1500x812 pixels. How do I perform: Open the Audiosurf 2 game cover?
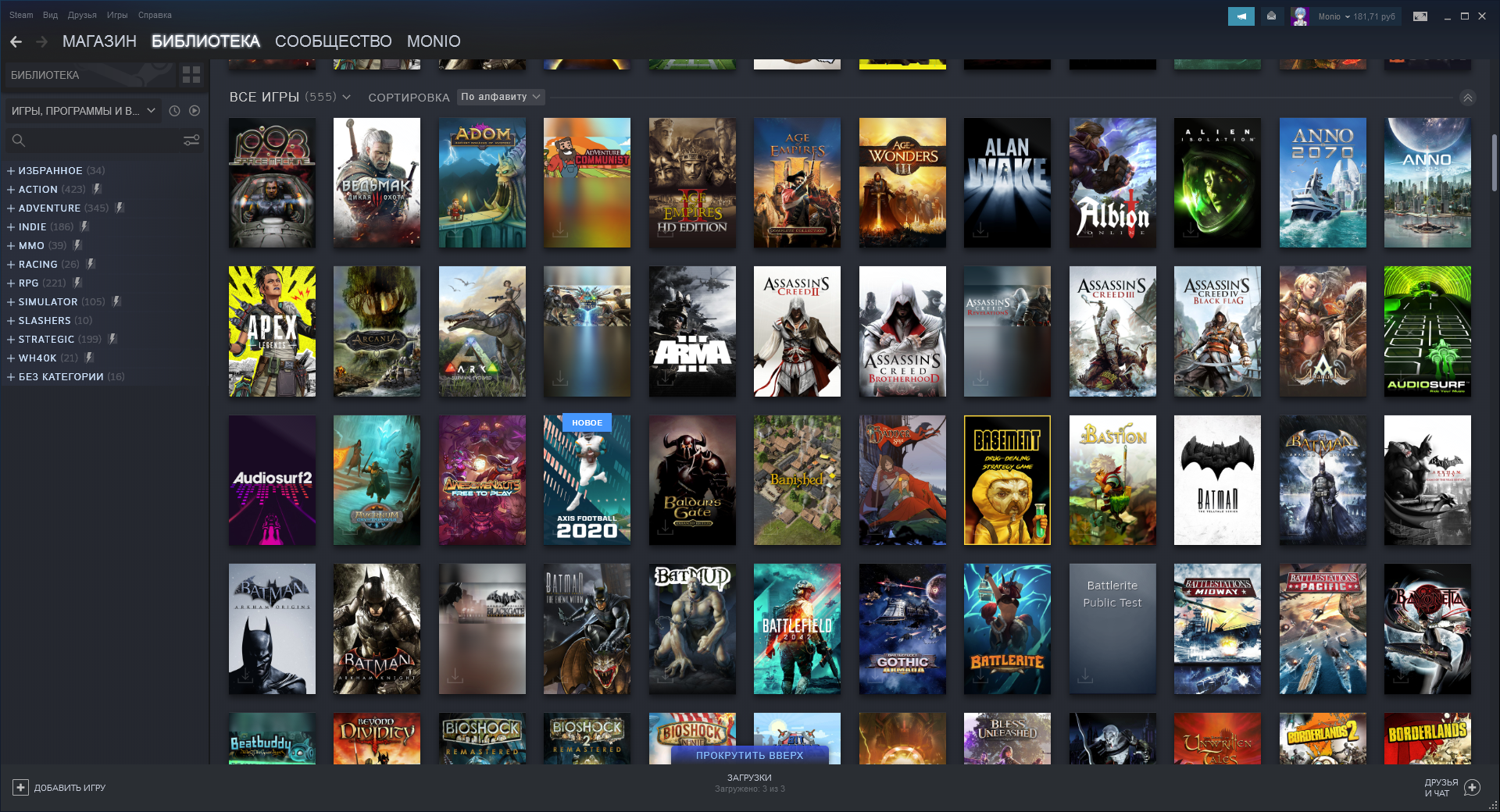click(272, 480)
